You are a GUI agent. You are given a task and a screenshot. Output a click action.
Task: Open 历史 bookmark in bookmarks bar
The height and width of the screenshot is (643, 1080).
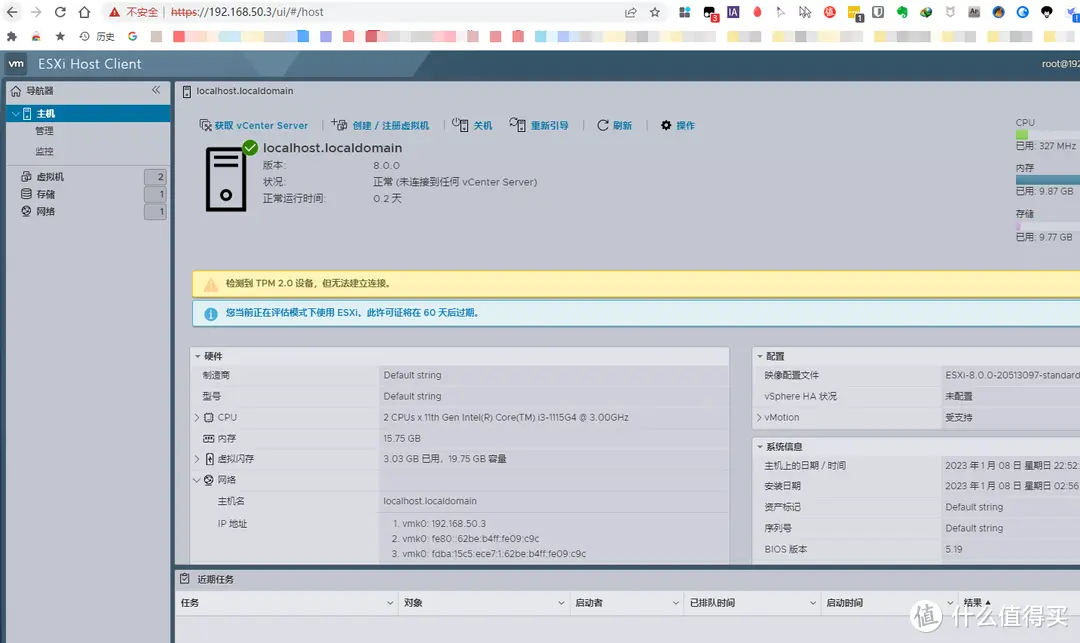97,36
